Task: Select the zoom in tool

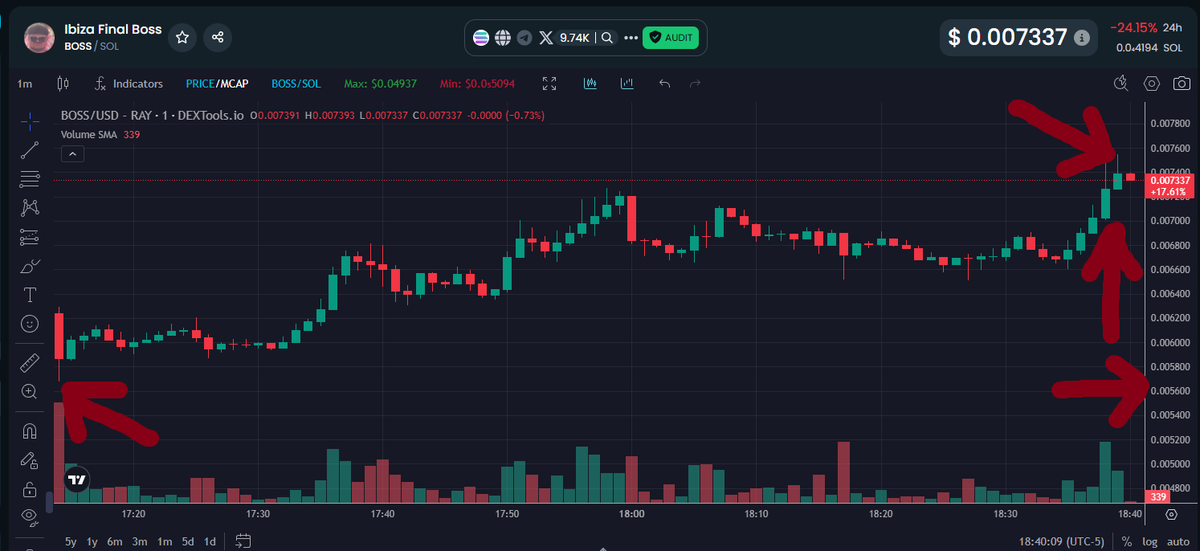Action: [x=29, y=391]
